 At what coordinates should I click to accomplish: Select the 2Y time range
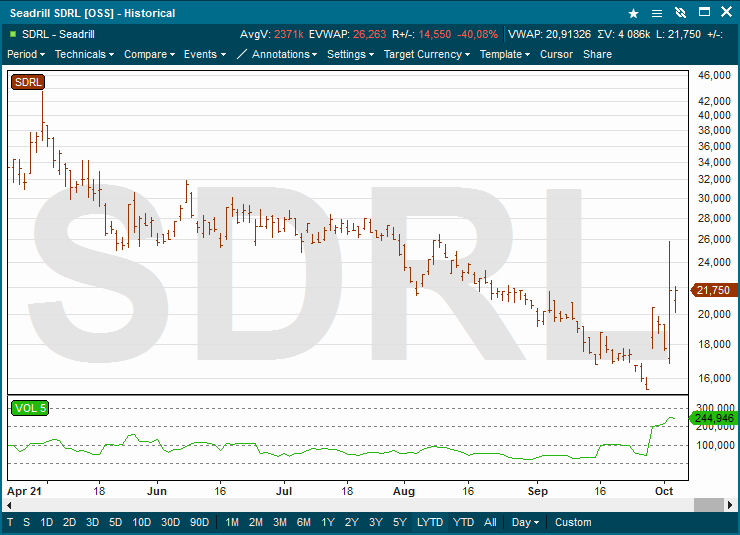pyautogui.click(x=352, y=522)
